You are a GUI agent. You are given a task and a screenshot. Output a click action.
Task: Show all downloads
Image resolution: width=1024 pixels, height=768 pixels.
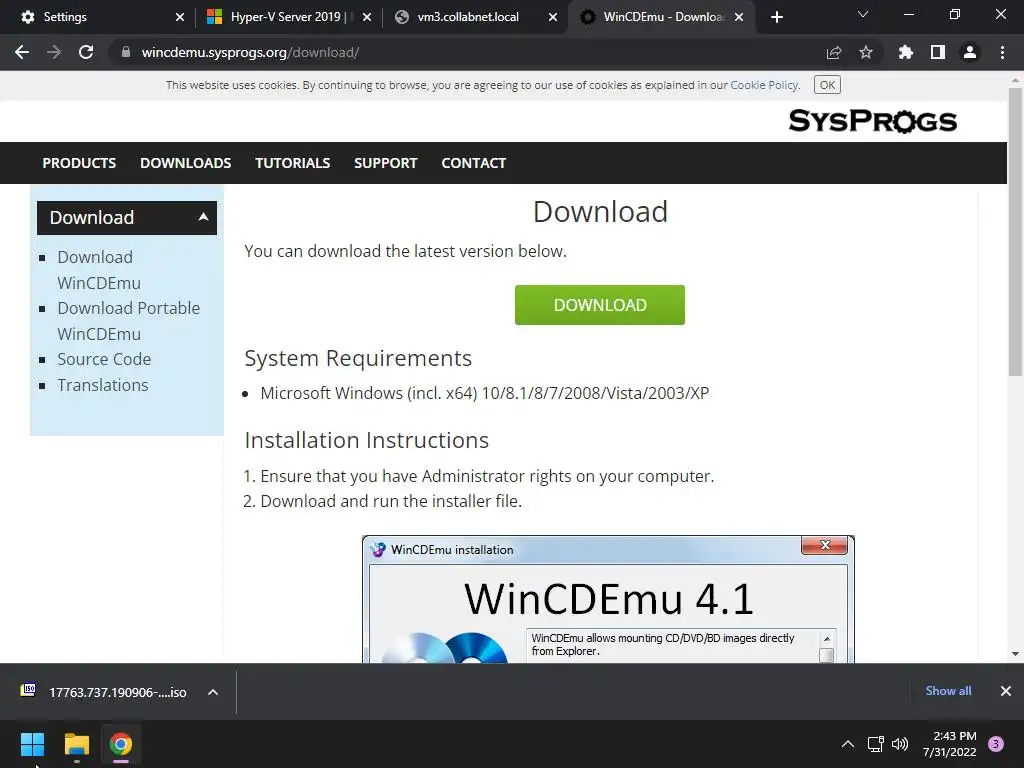coord(948,691)
